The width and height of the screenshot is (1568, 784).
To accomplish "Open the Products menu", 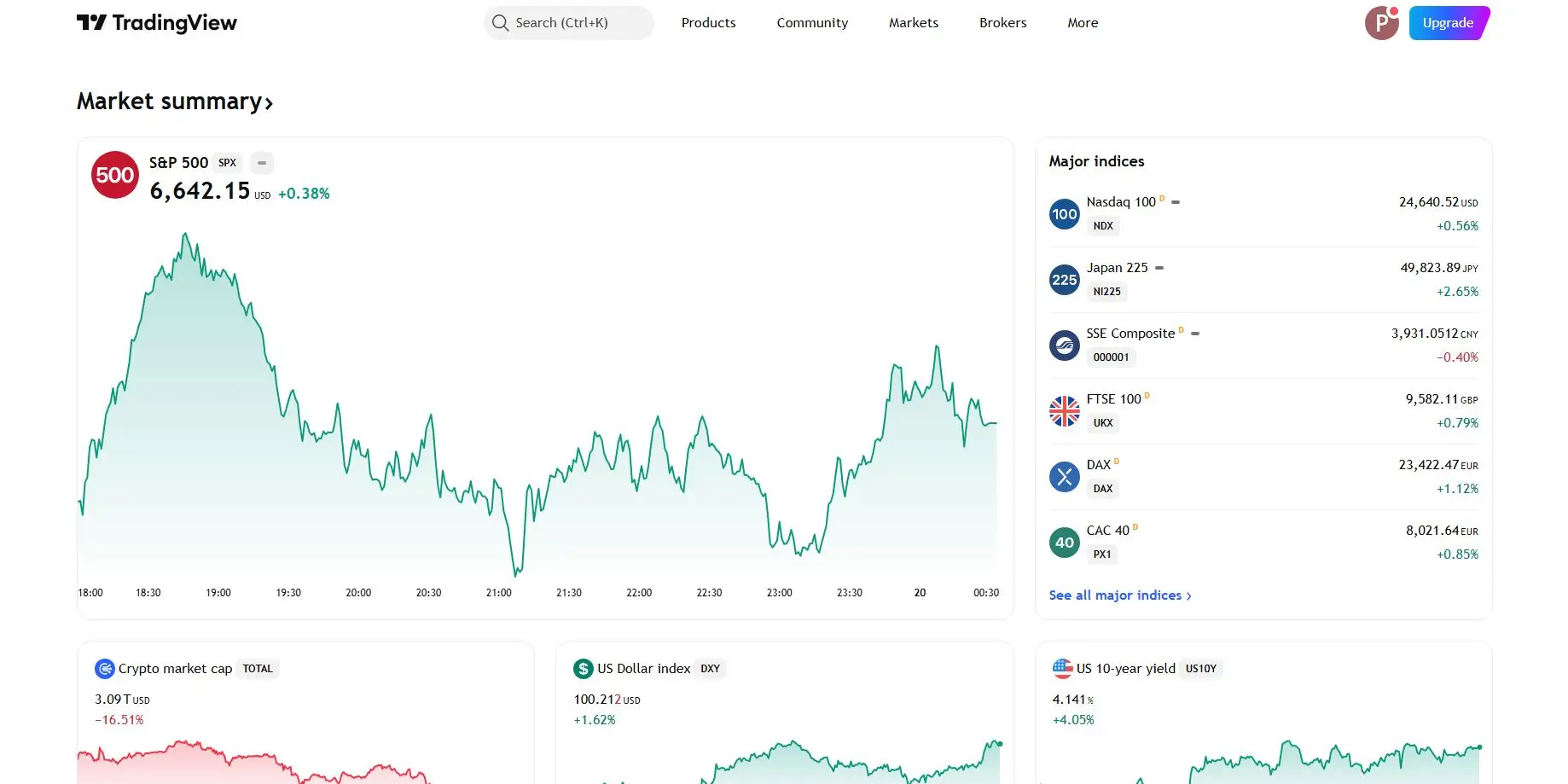I will [x=708, y=23].
